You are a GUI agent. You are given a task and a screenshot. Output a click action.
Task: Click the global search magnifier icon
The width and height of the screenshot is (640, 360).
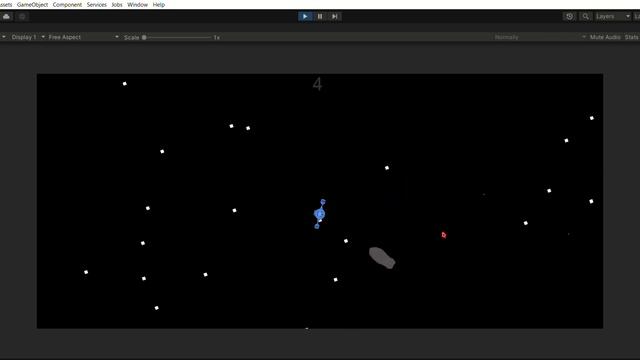(585, 16)
